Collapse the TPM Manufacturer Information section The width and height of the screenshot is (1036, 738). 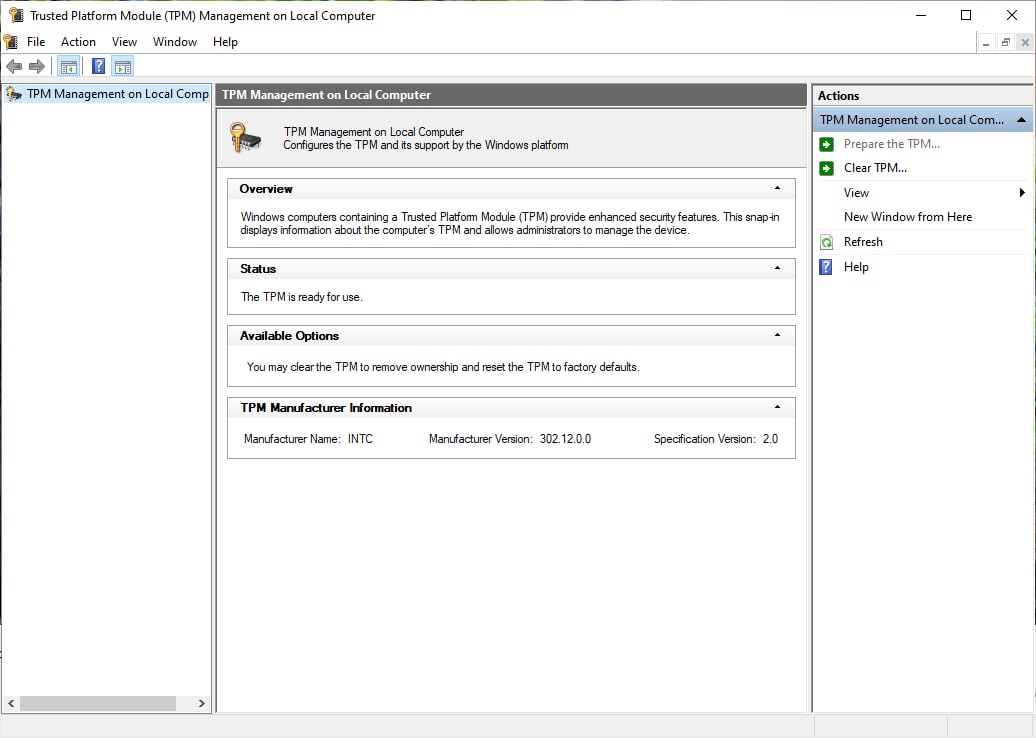[777, 407]
